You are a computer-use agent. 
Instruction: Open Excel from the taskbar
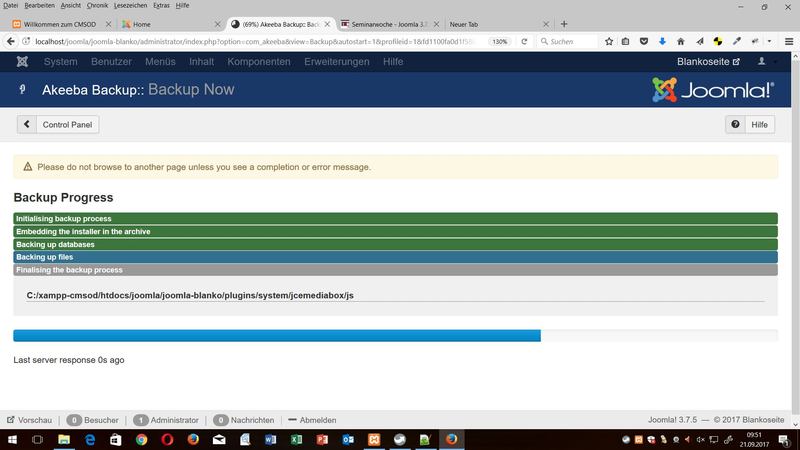click(296, 439)
